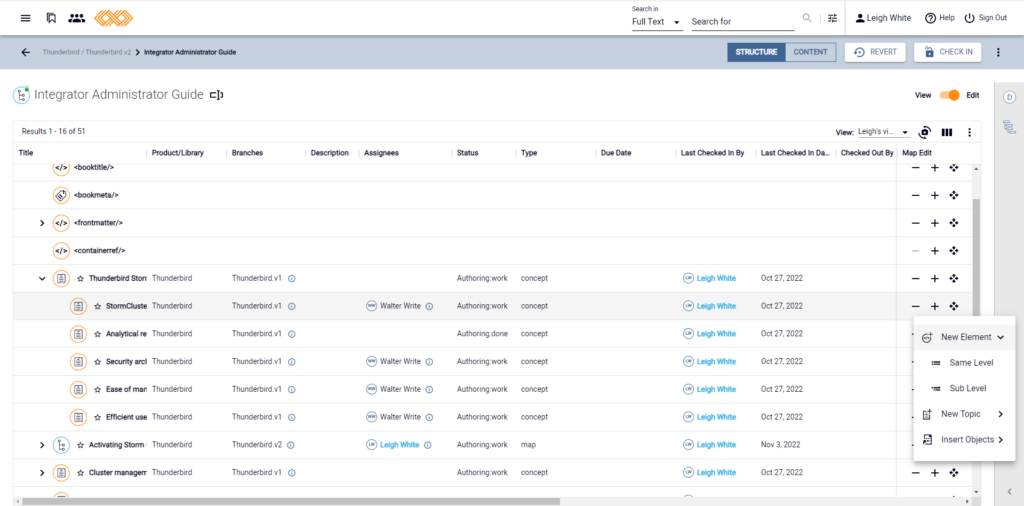1024x506 pixels.
Task: Open the Insert Objects submenu
Action: pyautogui.click(x=965, y=439)
